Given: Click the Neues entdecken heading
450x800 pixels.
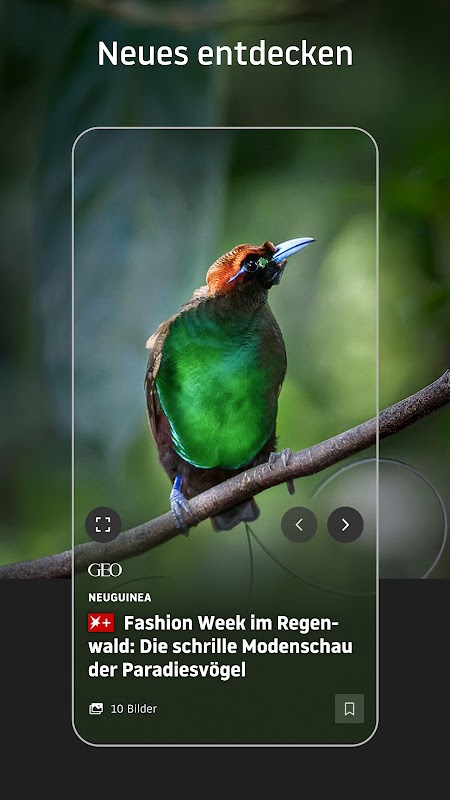Looking at the screenshot, I should pyautogui.click(x=225, y=54).
